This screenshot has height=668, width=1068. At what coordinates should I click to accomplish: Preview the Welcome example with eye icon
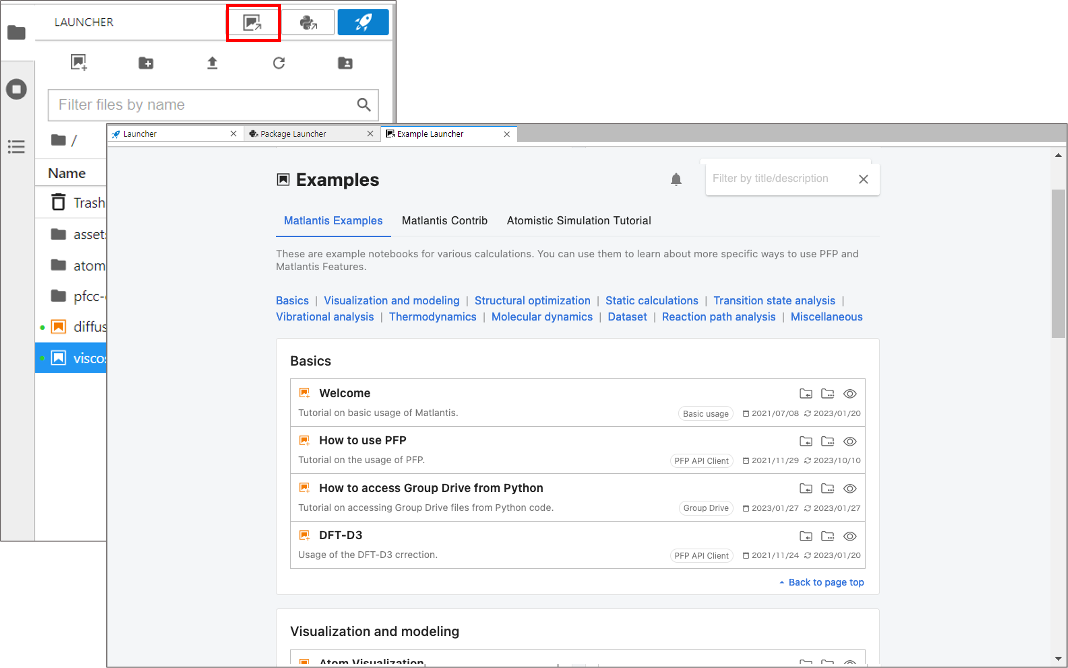850,394
